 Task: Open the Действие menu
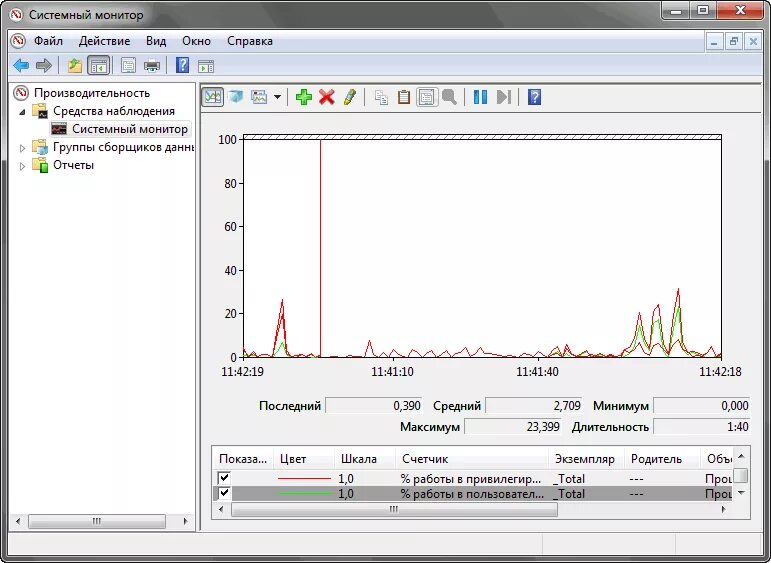click(104, 41)
